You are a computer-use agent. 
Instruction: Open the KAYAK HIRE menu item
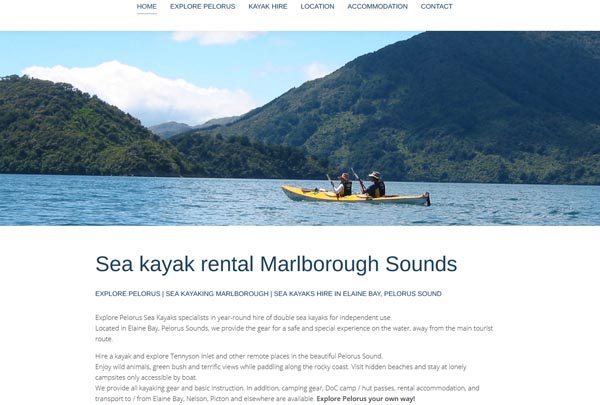(268, 7)
